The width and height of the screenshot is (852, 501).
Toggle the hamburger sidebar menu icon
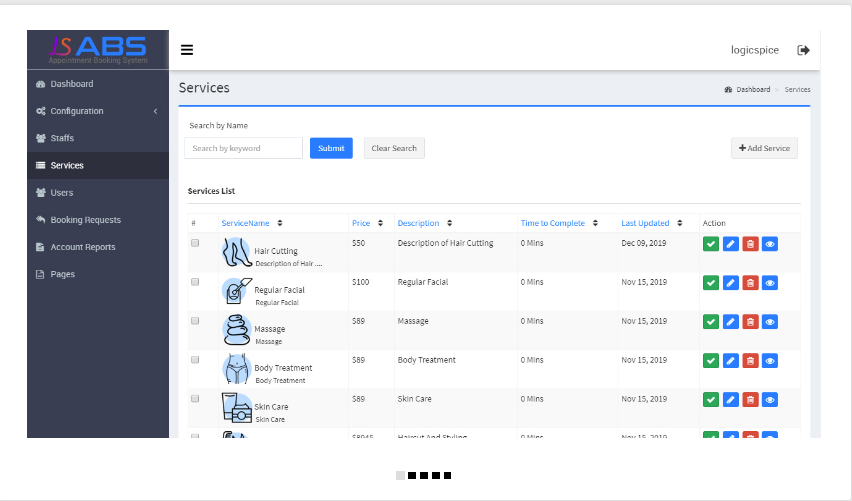pyautogui.click(x=187, y=50)
